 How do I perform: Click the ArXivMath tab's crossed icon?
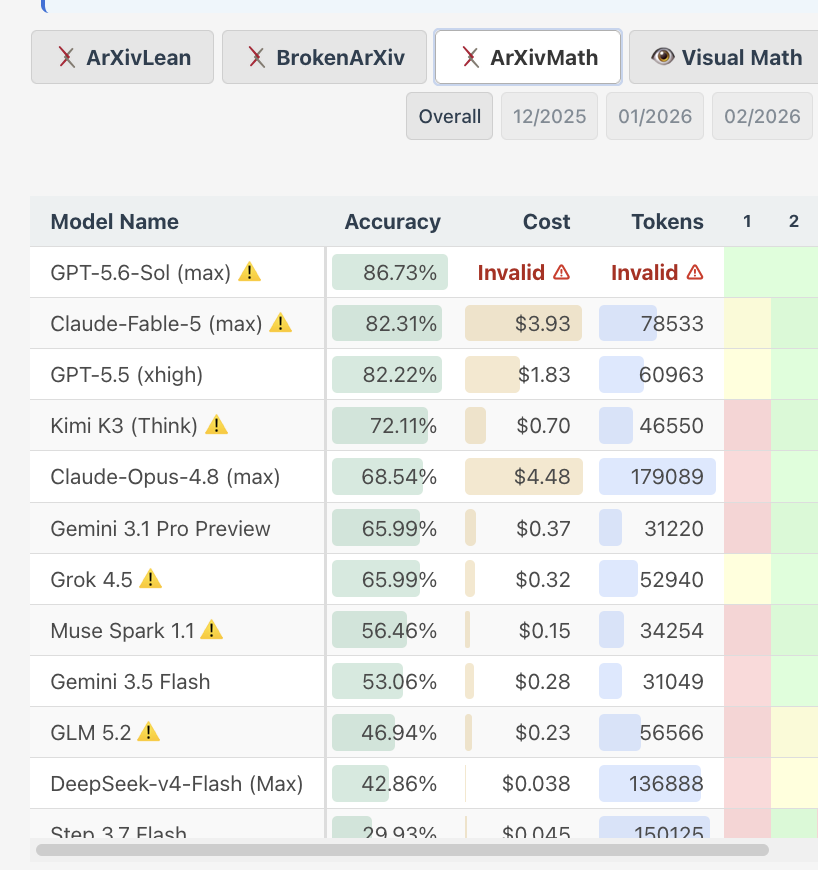coord(471,57)
